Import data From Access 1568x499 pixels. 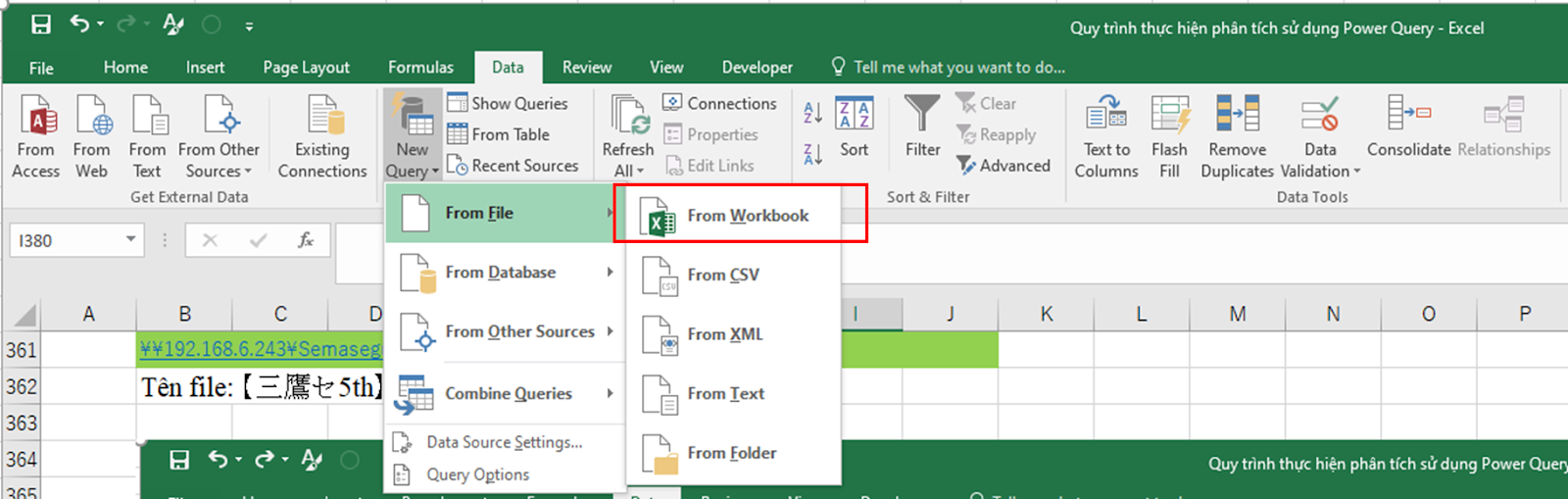35,137
